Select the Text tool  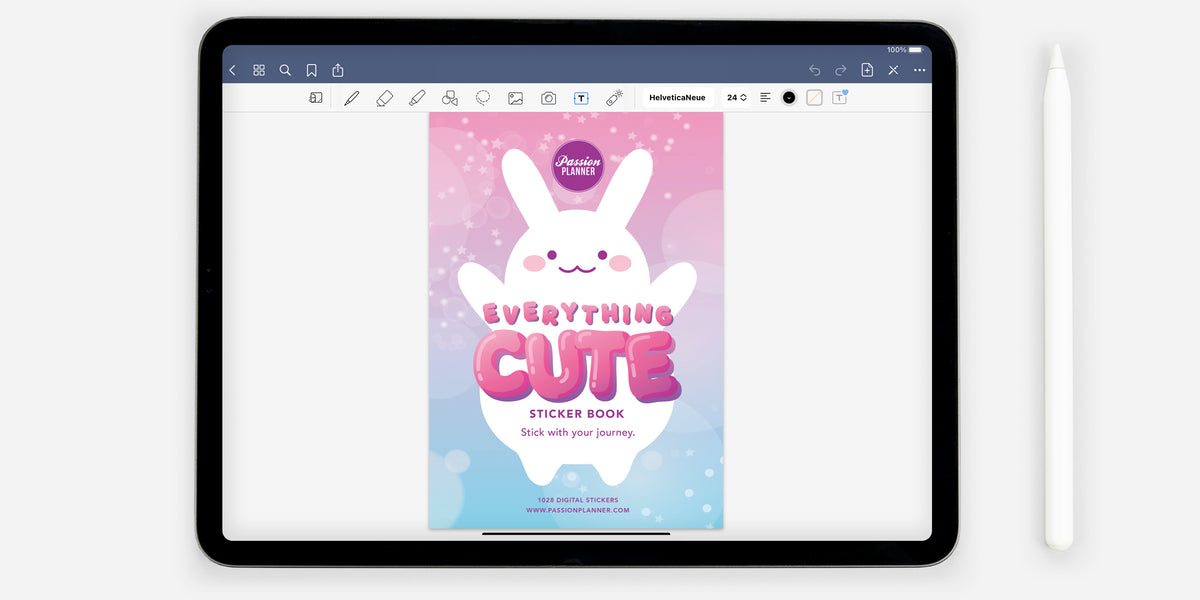580,97
